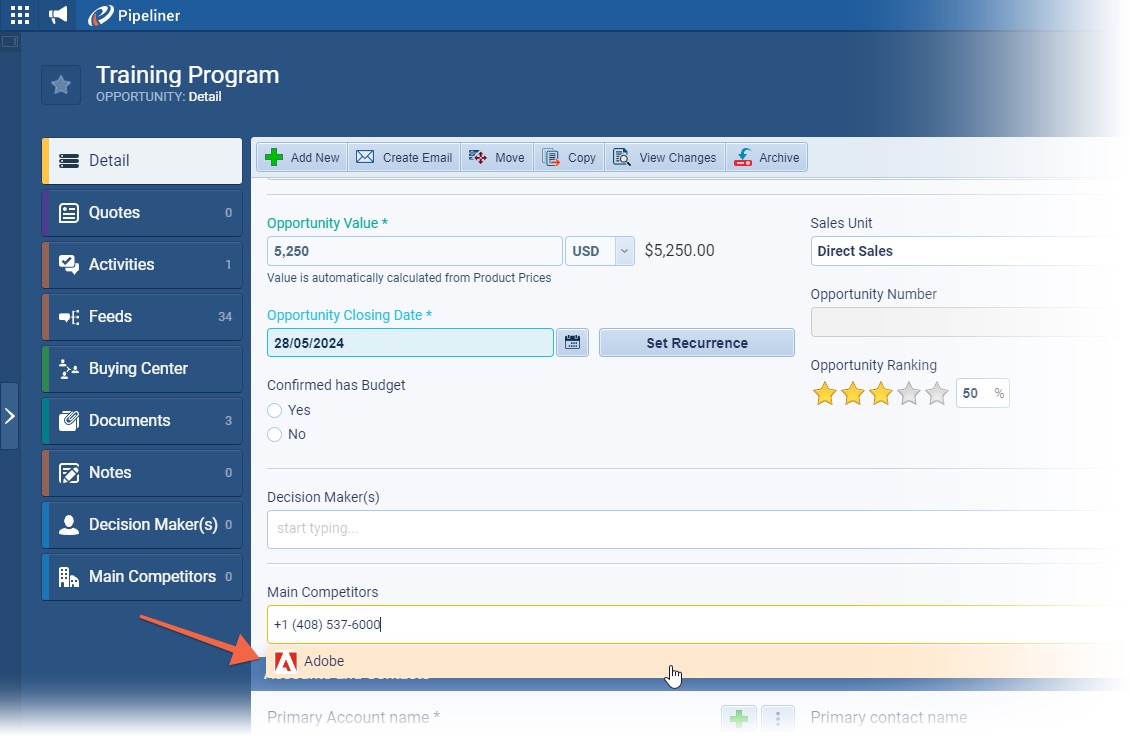Select the Adobe suggestion in competitors list
This screenshot has width=1130, height=736.
point(324,661)
